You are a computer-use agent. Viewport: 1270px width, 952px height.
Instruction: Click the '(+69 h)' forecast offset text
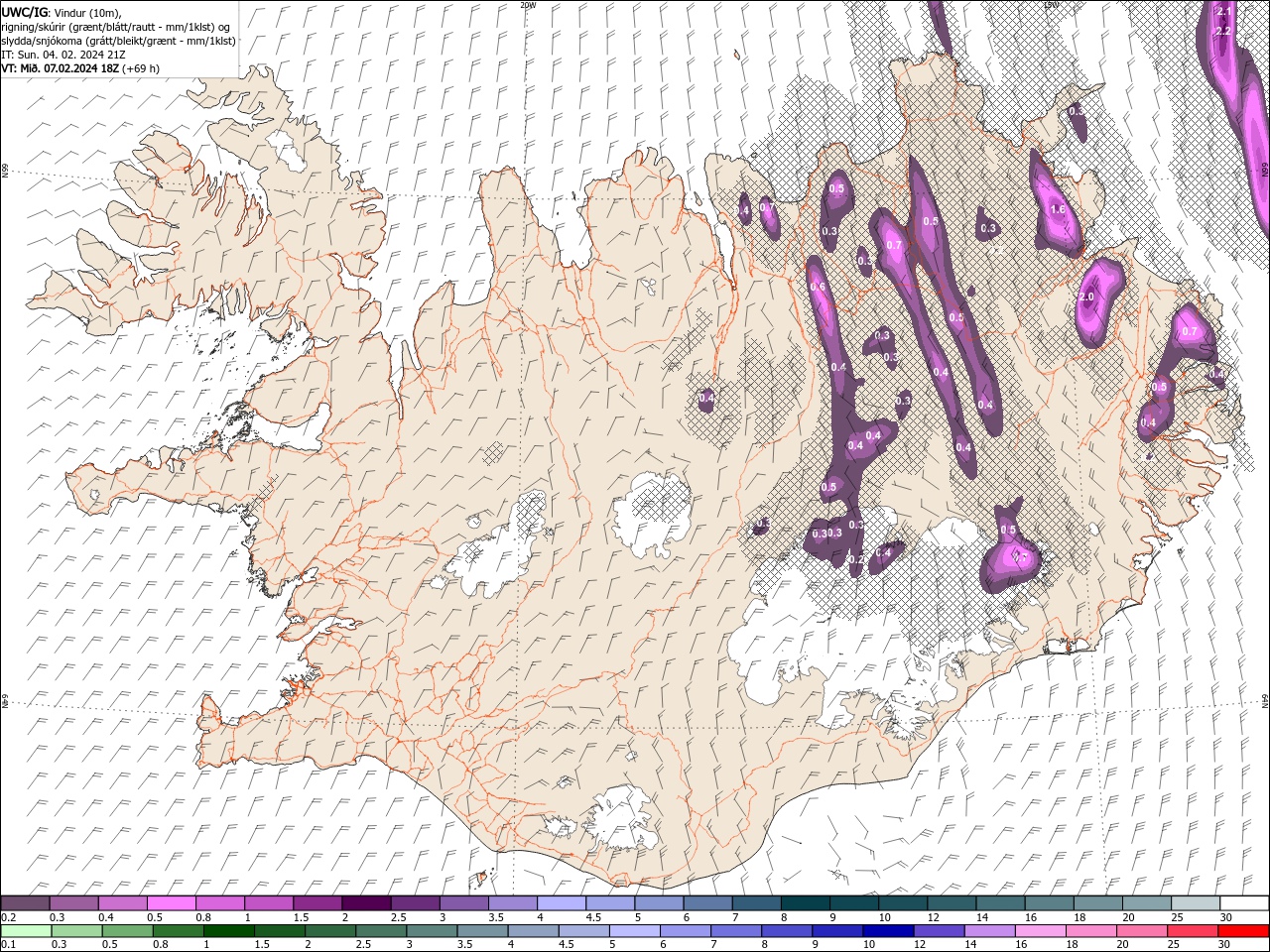tap(141, 68)
